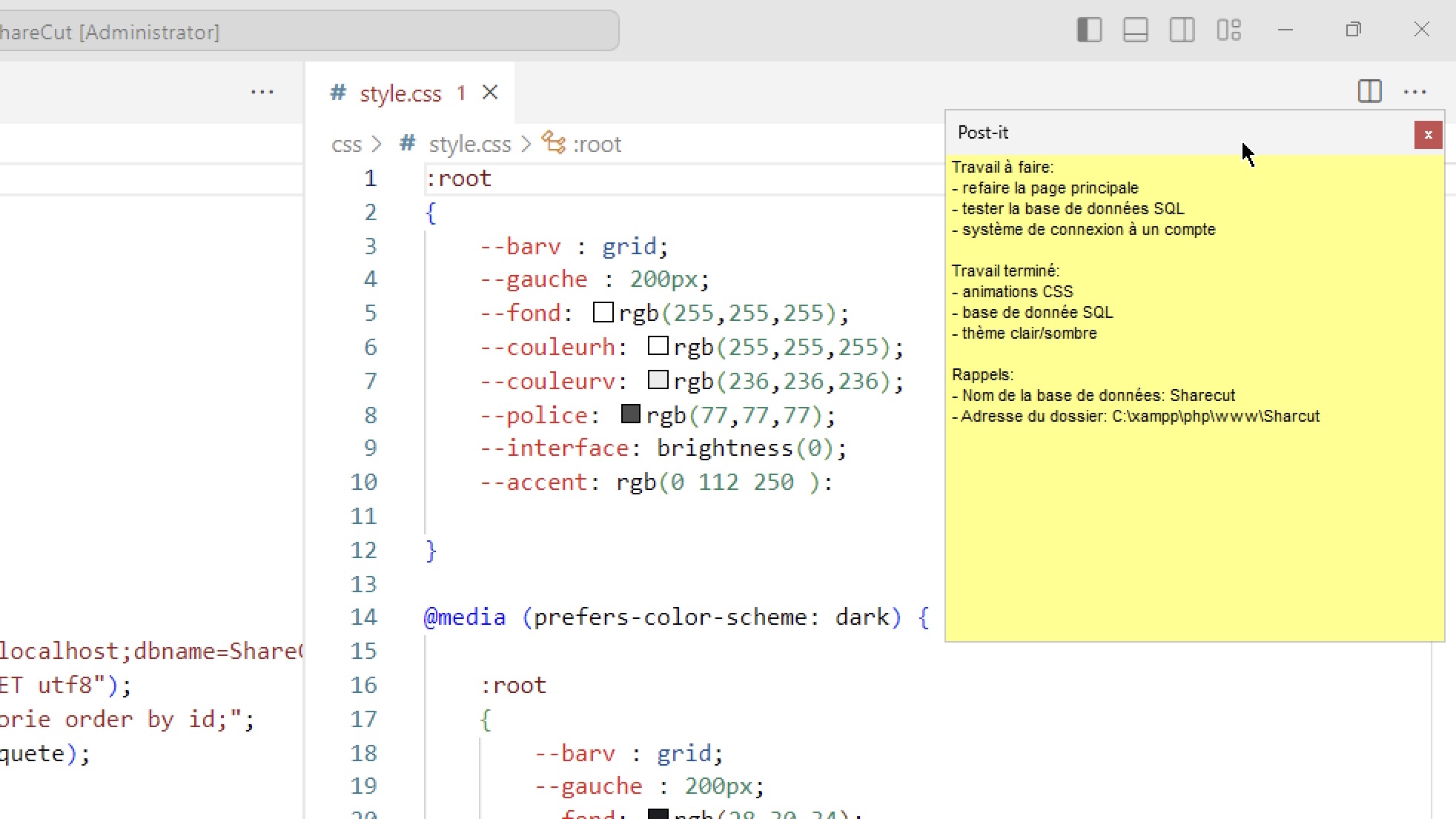Click the command center search box
Screen dimensions: 1456x819
click(x=309, y=31)
